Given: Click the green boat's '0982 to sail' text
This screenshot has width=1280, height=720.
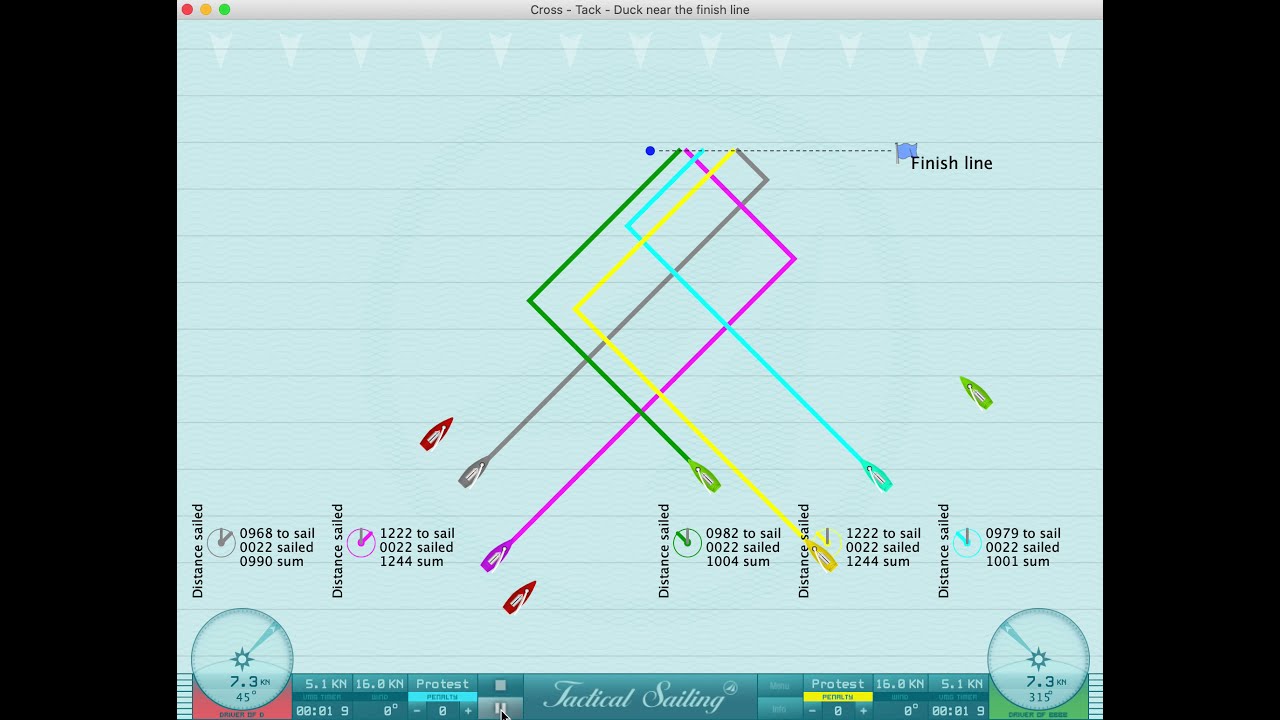Looking at the screenshot, I should (743, 534).
